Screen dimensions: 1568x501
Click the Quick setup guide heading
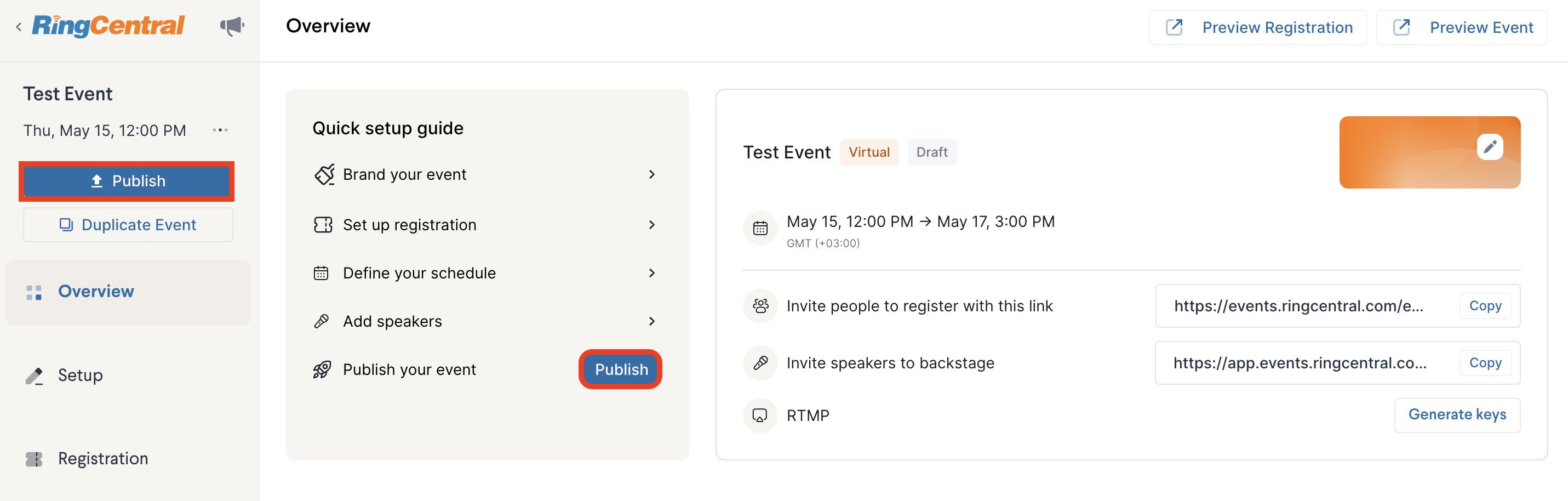coord(388,128)
